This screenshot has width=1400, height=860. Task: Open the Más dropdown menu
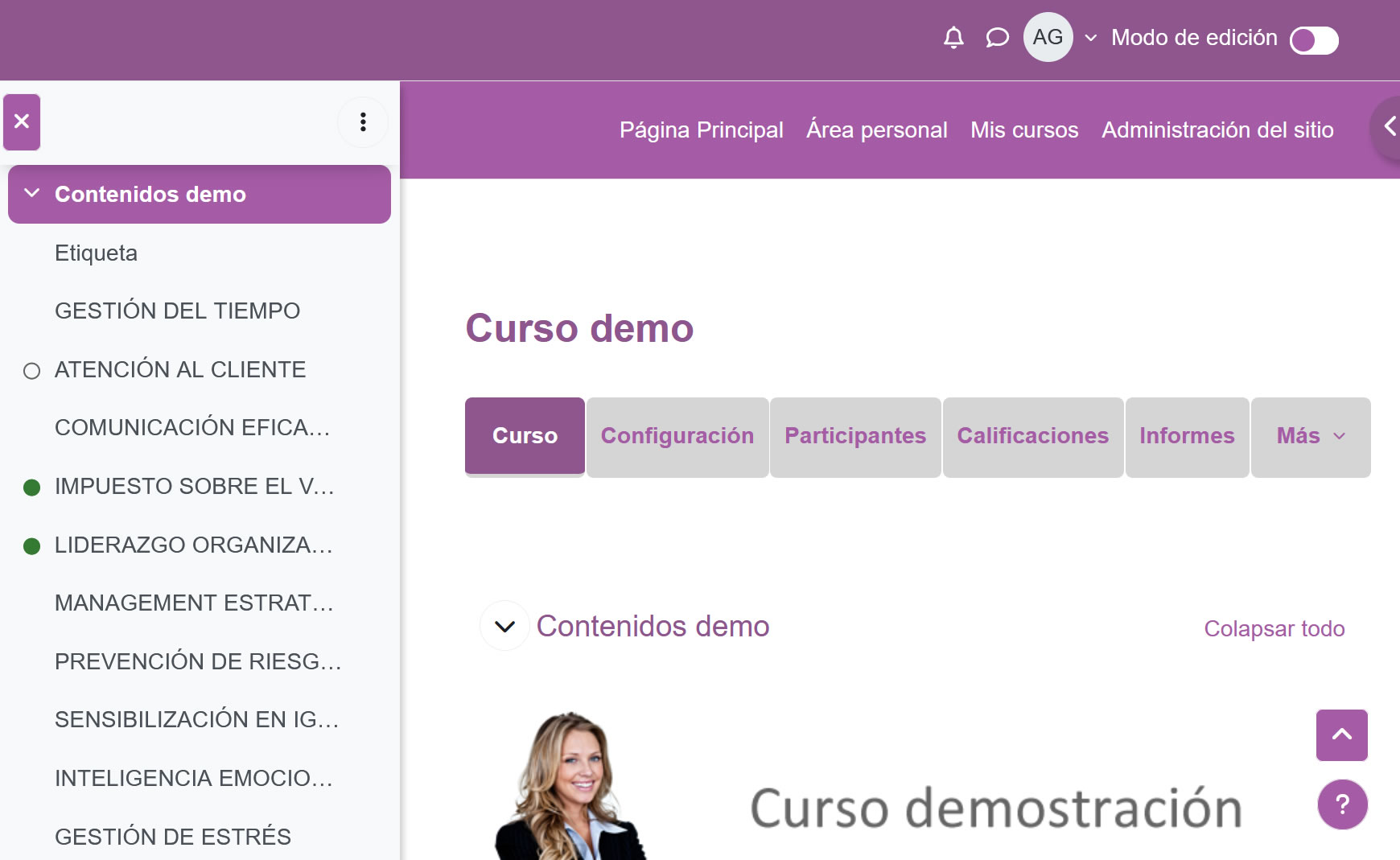point(1311,436)
